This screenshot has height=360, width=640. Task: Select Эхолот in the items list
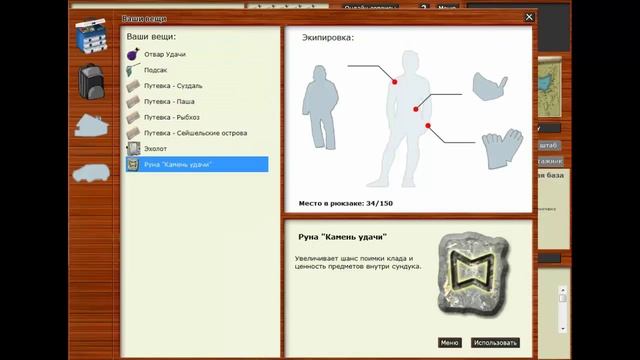(x=155, y=149)
